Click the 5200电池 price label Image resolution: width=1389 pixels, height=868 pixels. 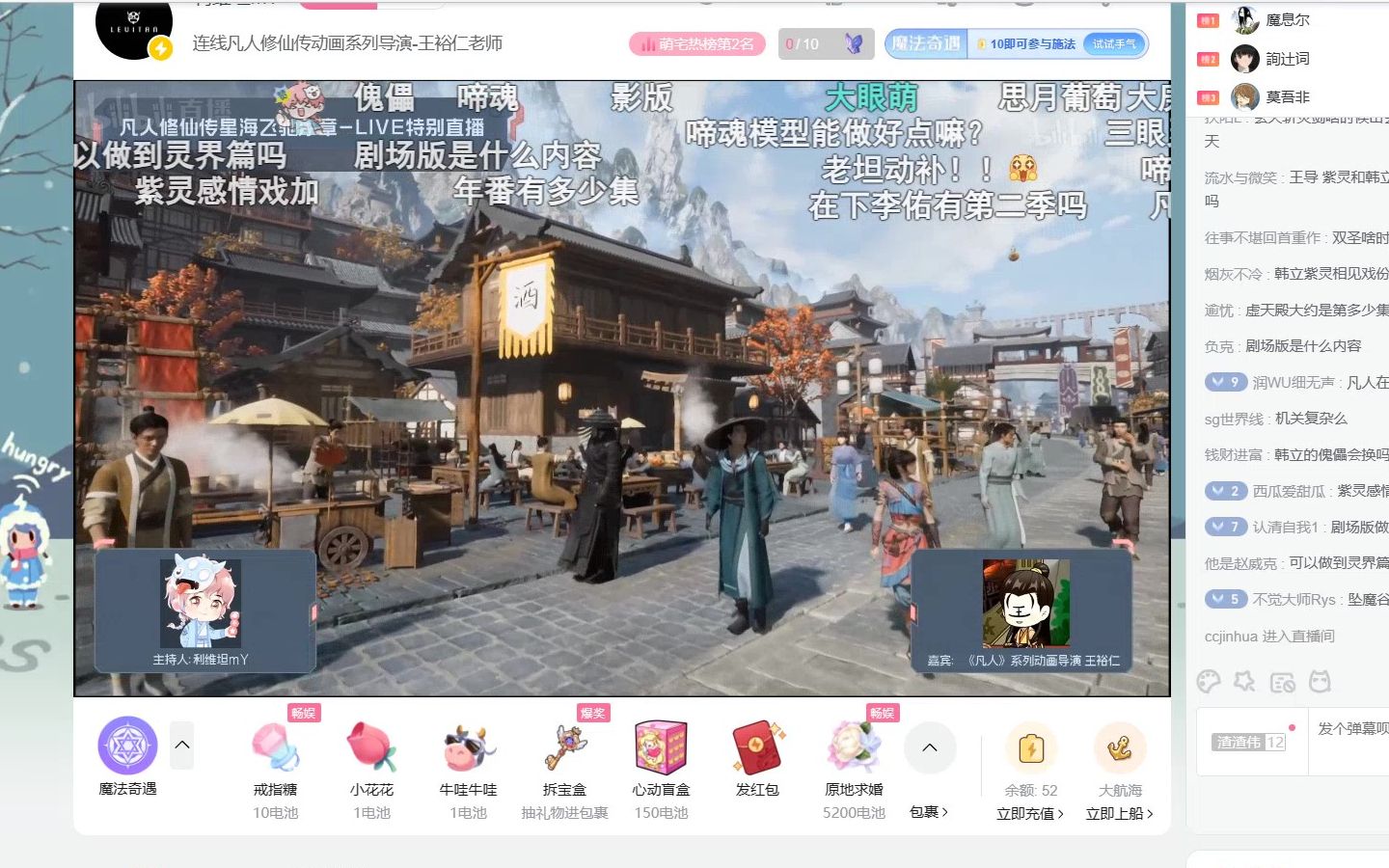tap(854, 813)
